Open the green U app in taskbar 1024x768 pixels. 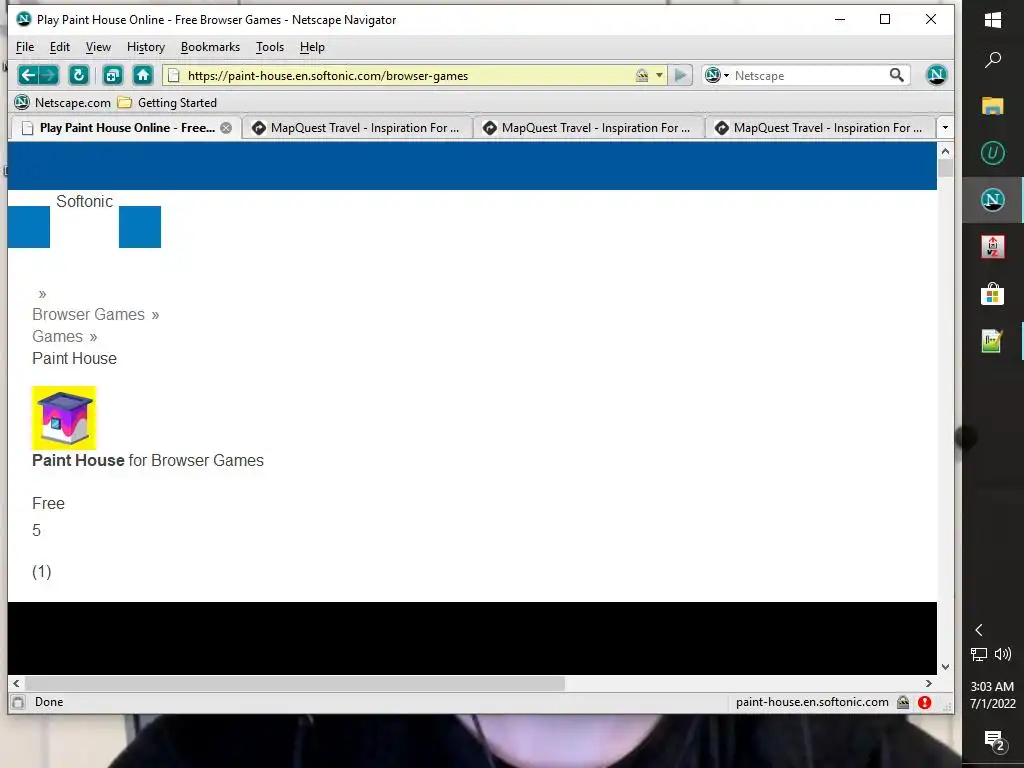(993, 153)
